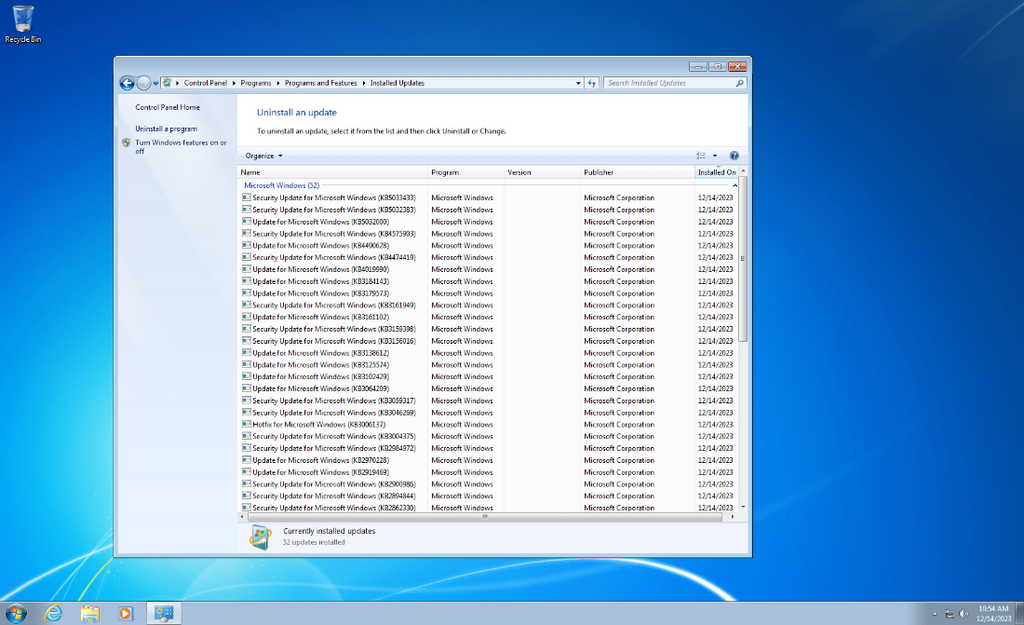Sort by Version column header
Viewport: 1024px width, 625px height.
coord(542,172)
